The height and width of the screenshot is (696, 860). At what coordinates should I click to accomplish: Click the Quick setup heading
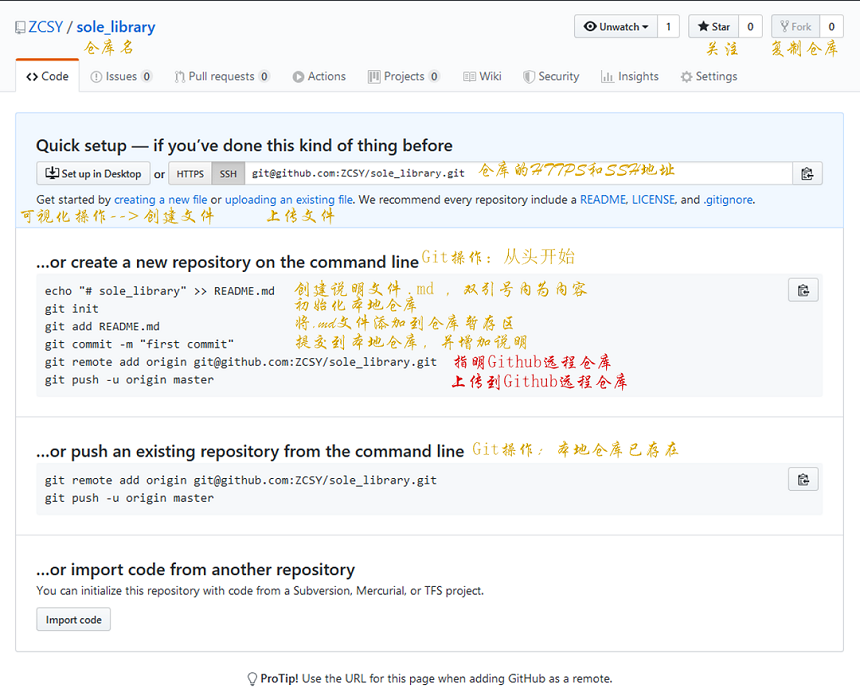244,145
